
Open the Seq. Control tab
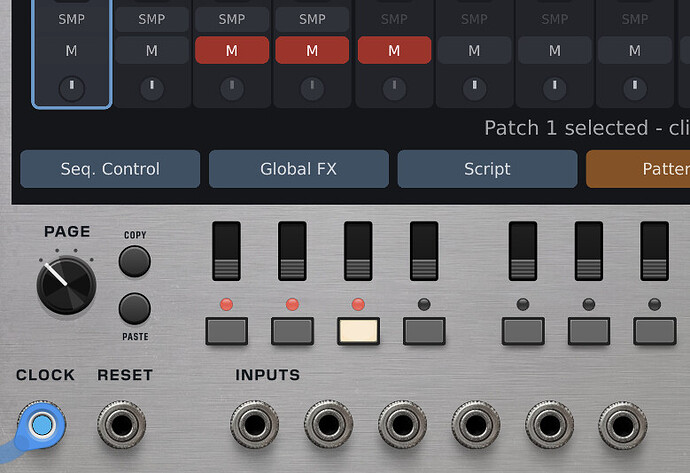click(110, 169)
